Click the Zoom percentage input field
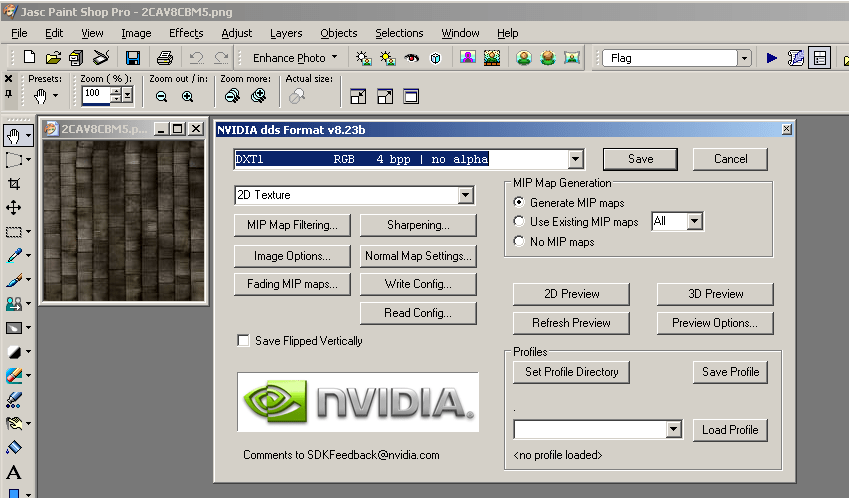 click(x=96, y=94)
